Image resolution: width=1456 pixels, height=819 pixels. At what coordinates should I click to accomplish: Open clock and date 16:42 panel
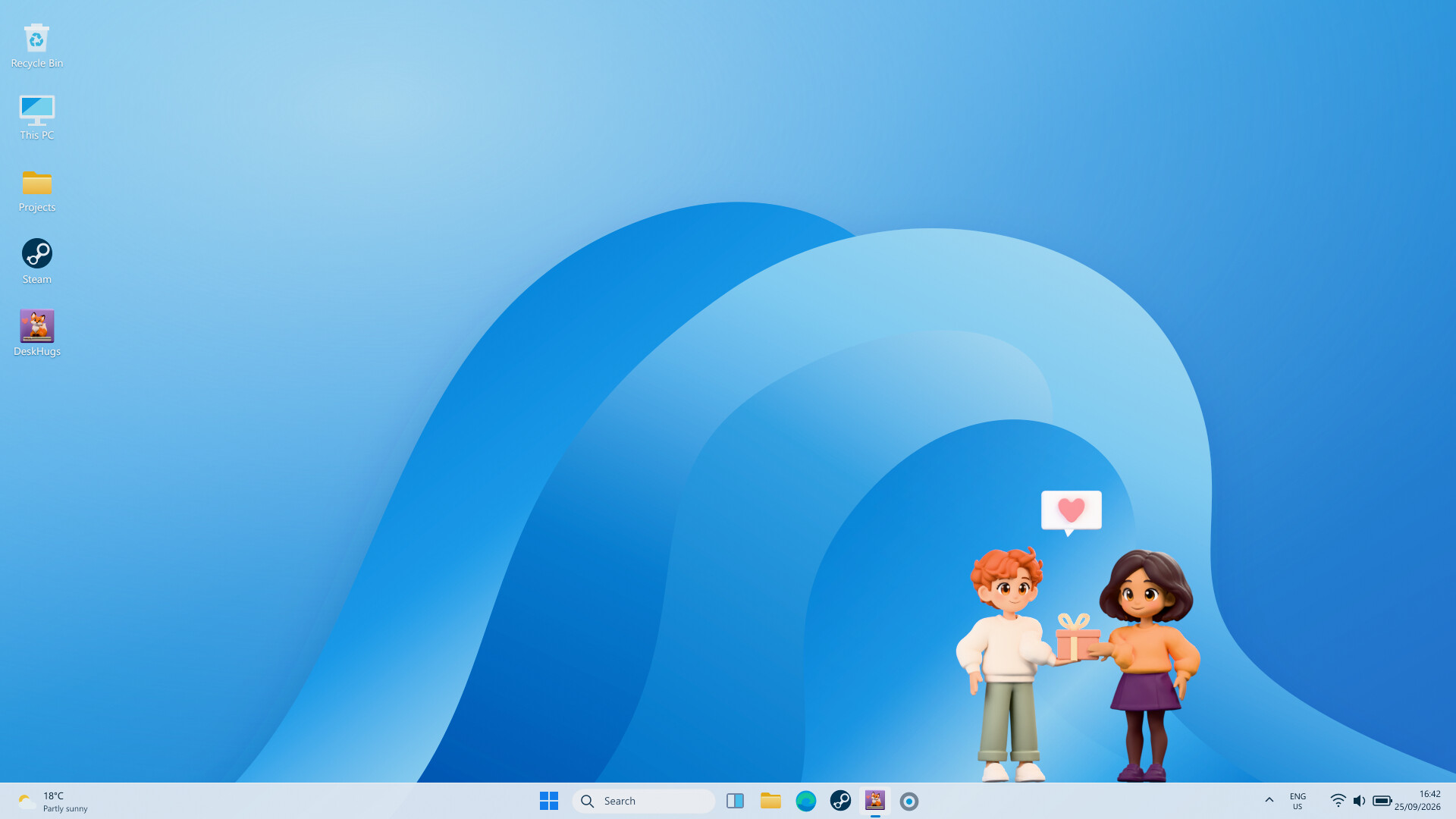point(1417,801)
